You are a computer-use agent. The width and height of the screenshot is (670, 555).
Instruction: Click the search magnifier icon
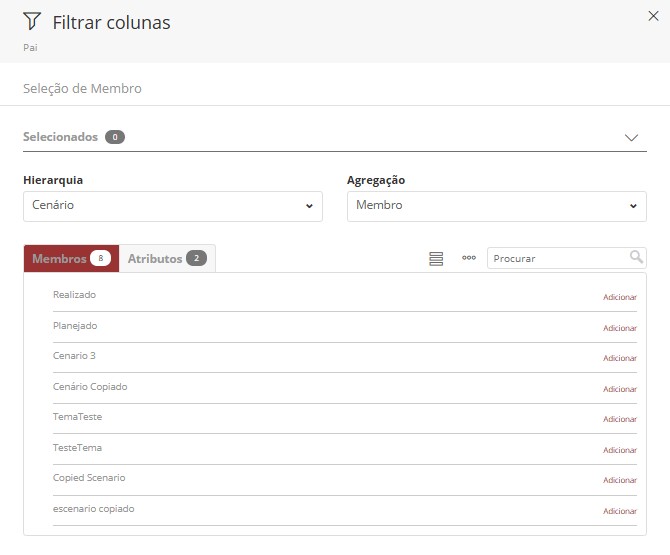[636, 257]
